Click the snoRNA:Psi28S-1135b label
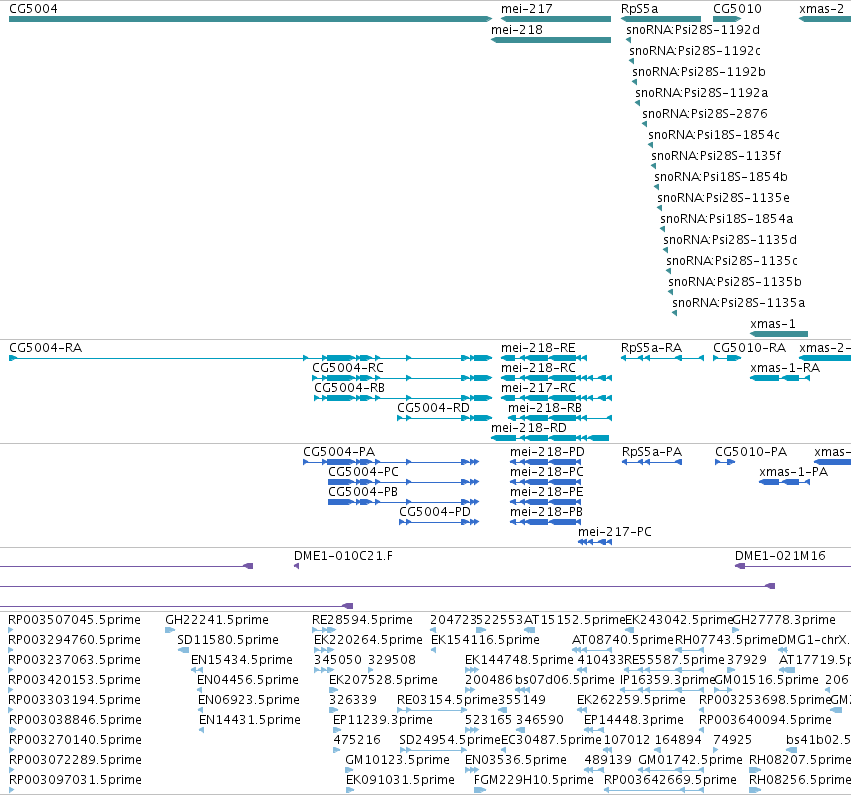 [735, 282]
